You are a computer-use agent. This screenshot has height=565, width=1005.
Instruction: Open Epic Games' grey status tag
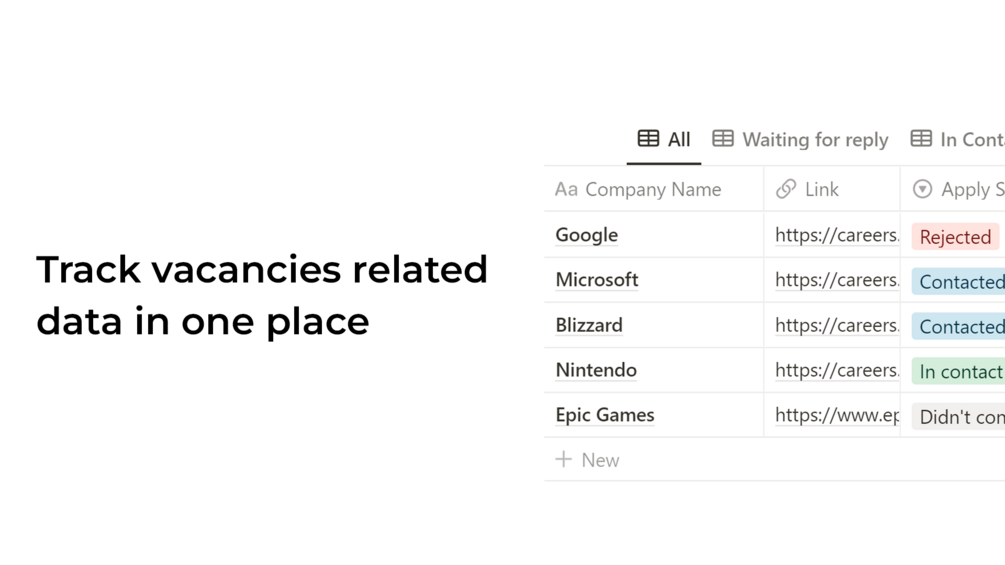pos(960,417)
